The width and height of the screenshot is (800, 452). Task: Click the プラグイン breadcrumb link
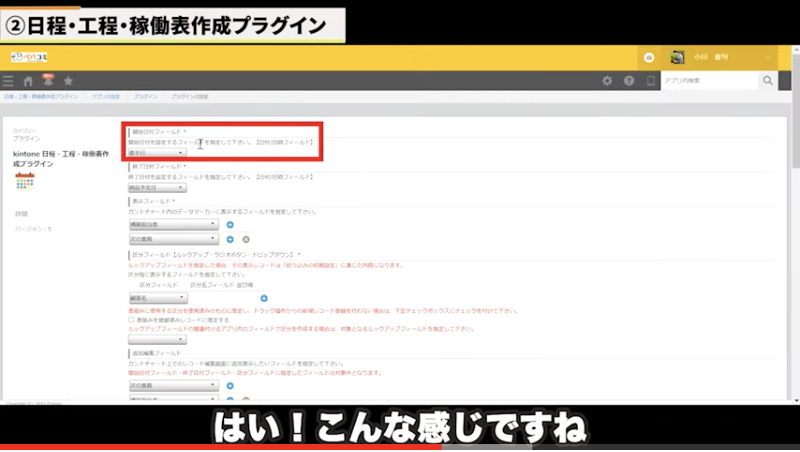tap(145, 97)
